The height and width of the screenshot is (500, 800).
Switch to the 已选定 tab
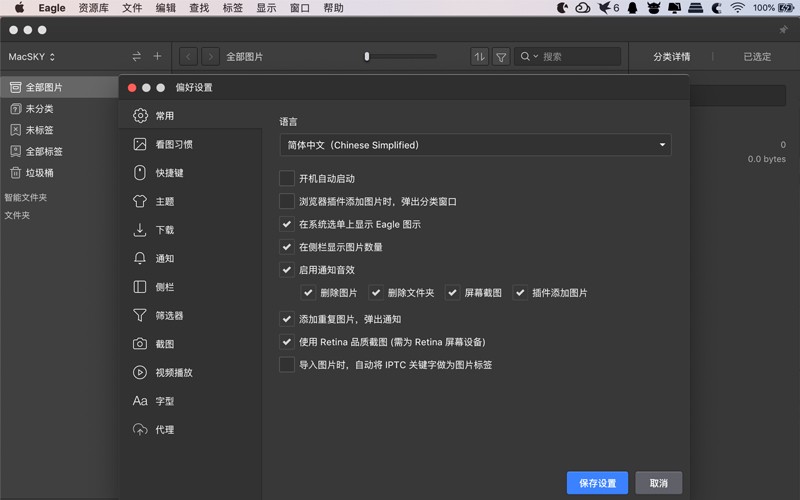tap(757, 57)
